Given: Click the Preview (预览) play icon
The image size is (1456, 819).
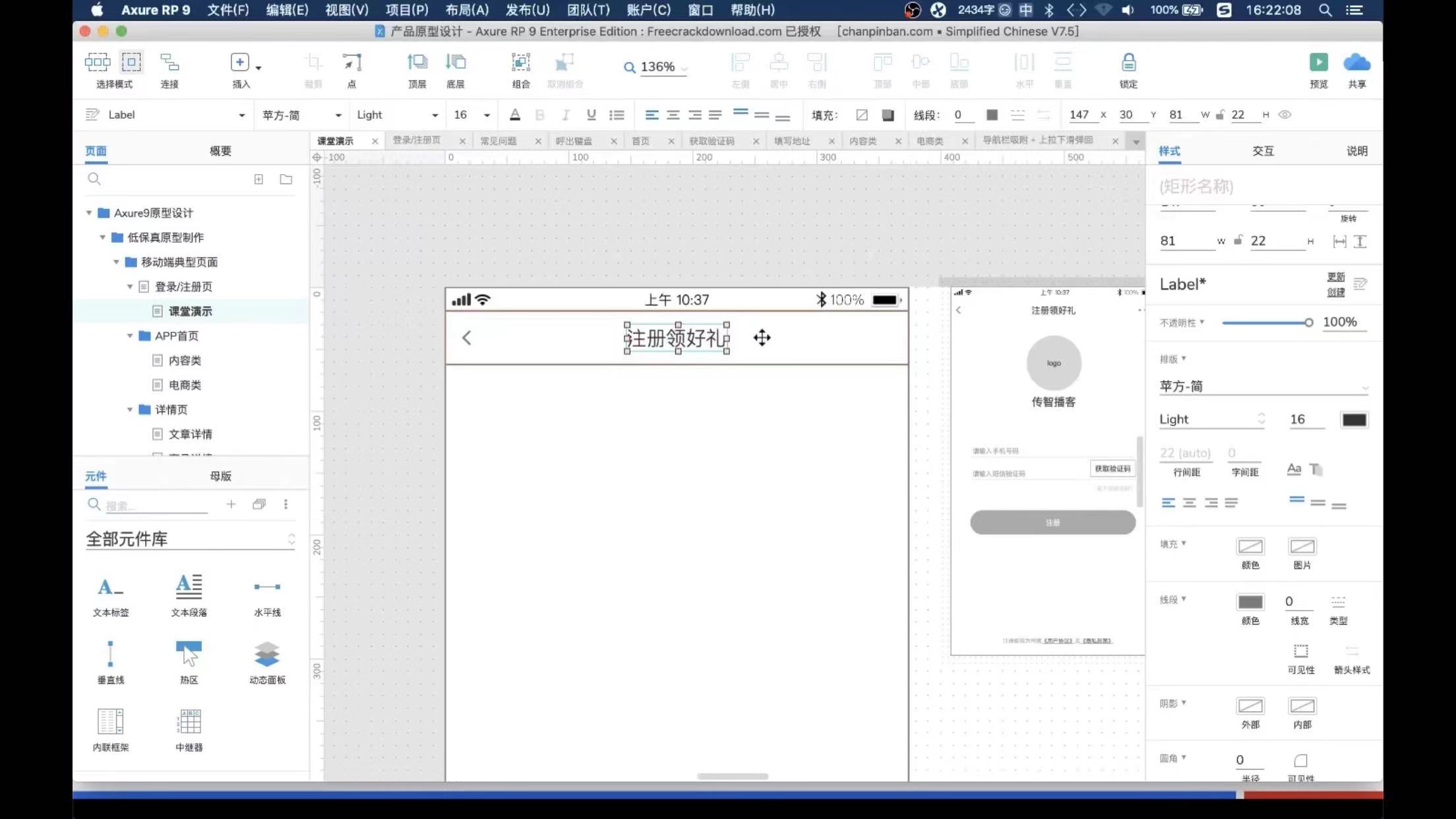Looking at the screenshot, I should click(1318, 63).
